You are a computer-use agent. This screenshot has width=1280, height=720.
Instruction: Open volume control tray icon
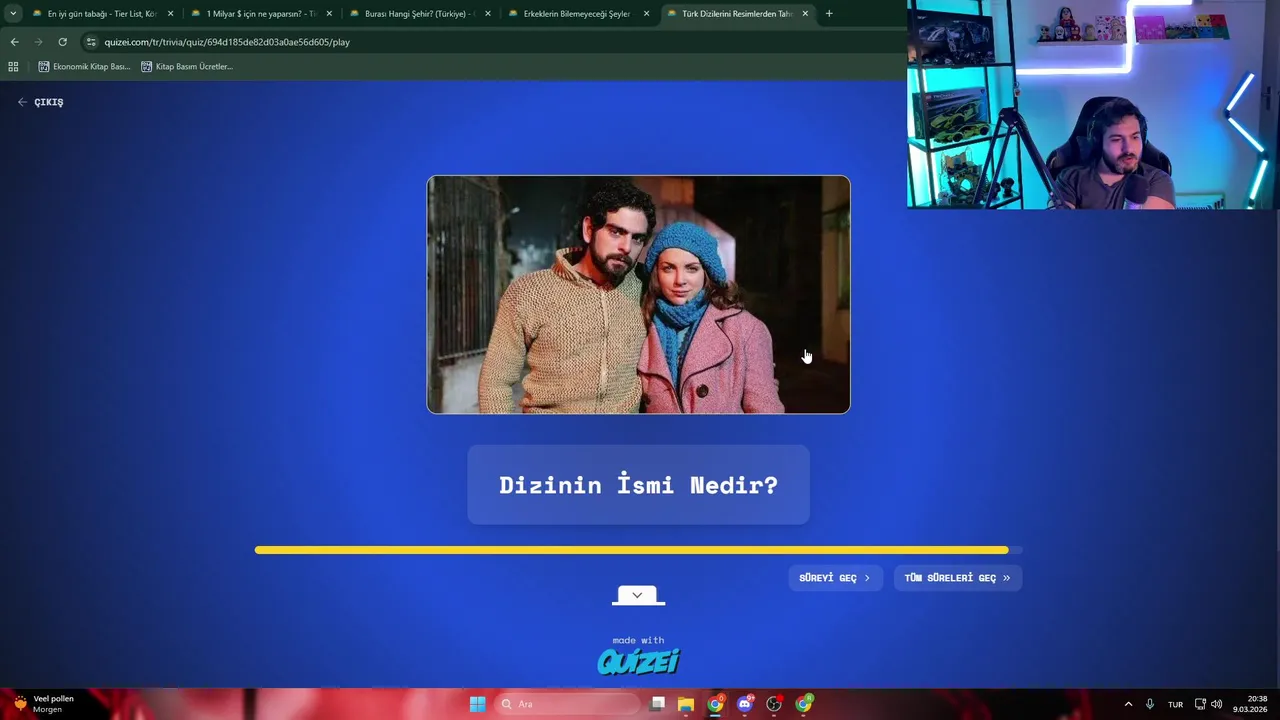point(1216,704)
